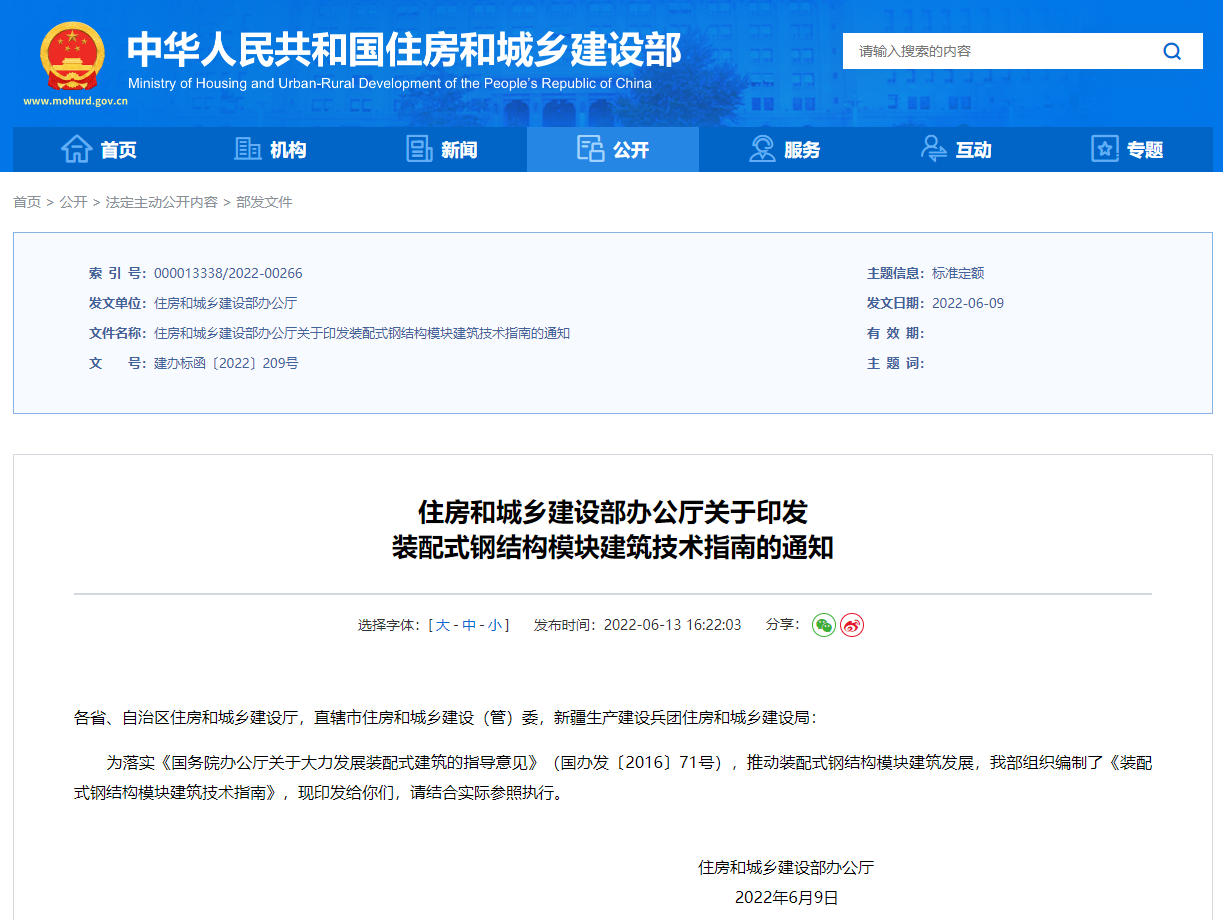
Task: Set font size to 小
Action: coord(494,625)
